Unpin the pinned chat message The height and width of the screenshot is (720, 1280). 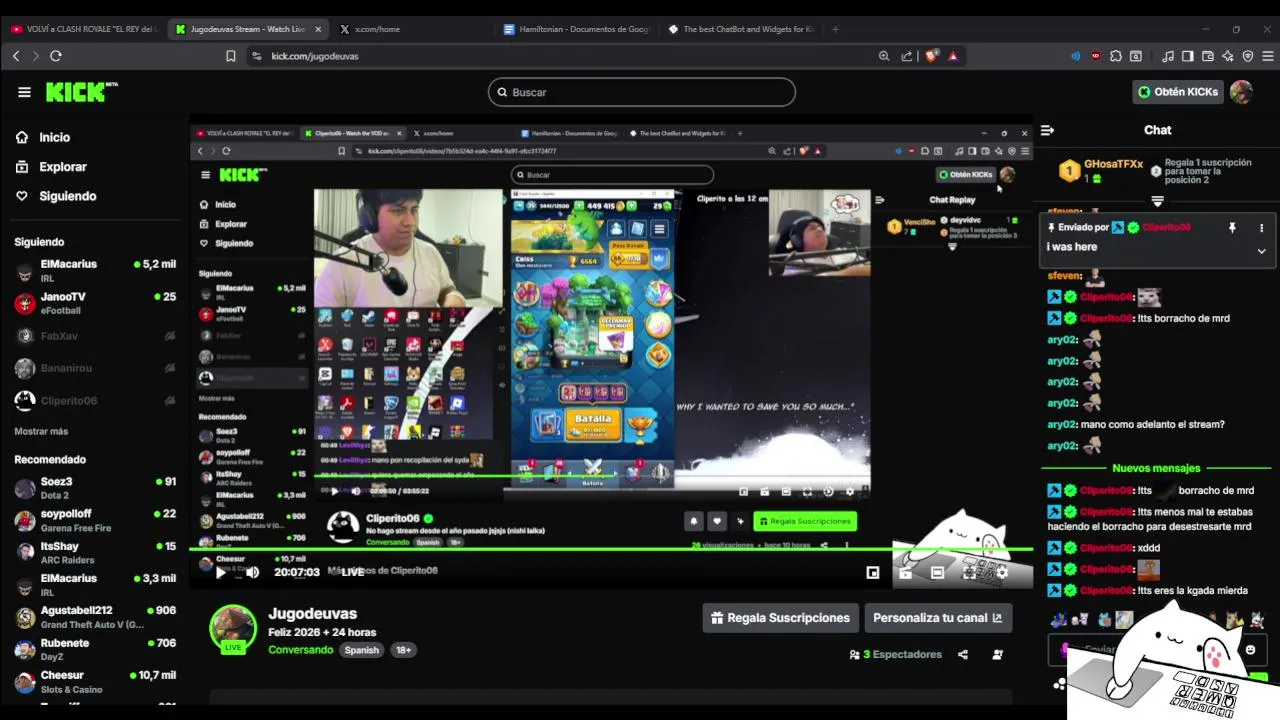[x=1232, y=228]
